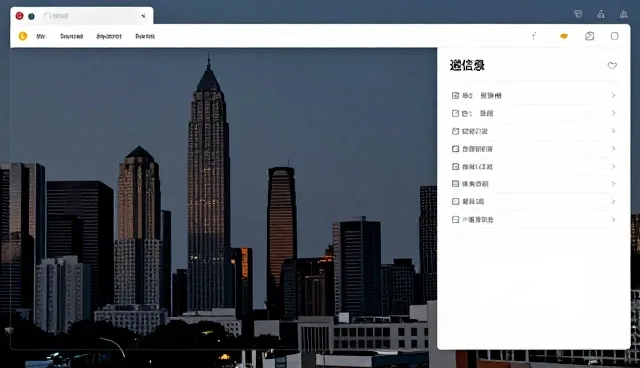640x368 pixels.
Task: Expand the sixth panel row using its chevron
Action: (x=613, y=184)
